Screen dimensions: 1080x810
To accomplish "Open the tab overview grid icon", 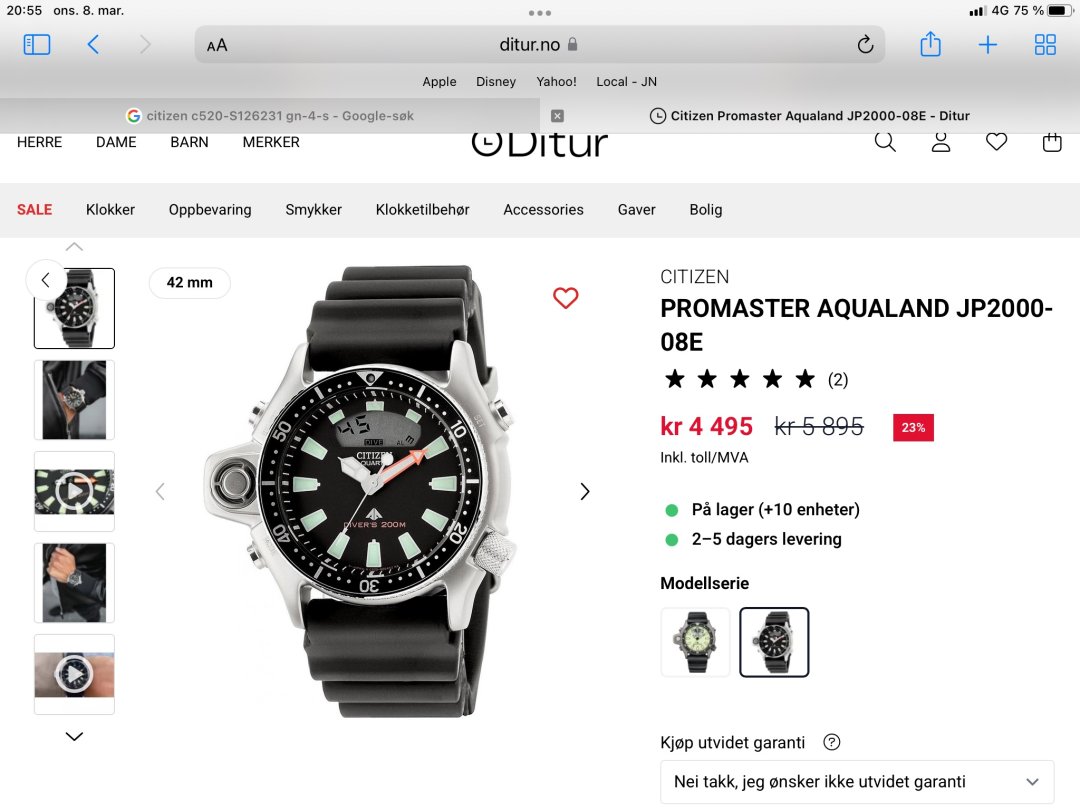I will [1045, 45].
